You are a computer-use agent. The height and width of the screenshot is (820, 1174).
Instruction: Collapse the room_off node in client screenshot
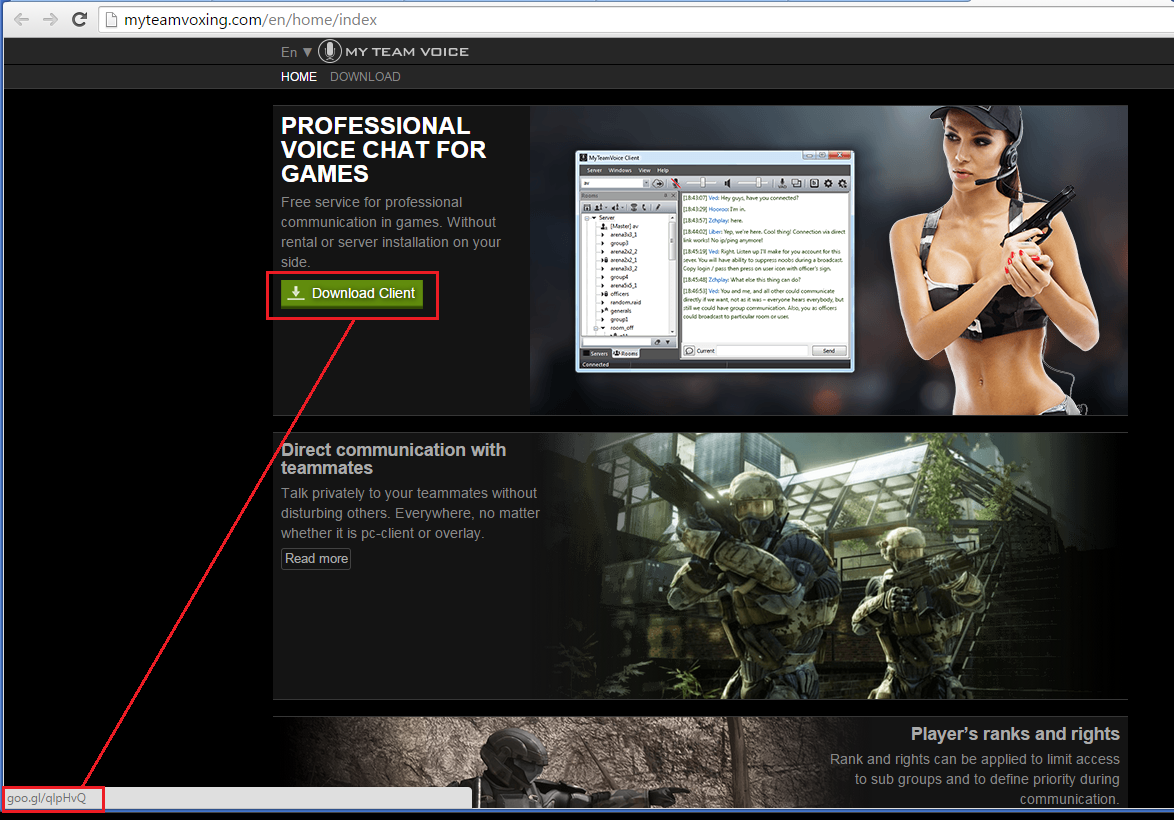click(595, 328)
